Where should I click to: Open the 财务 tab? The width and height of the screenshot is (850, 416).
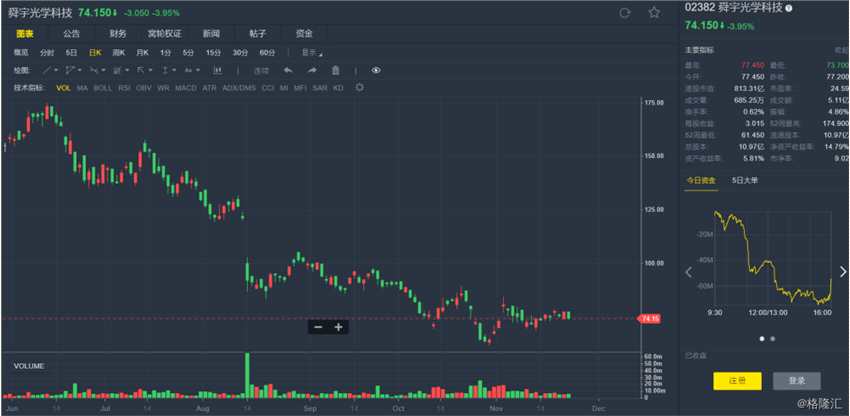pos(118,34)
